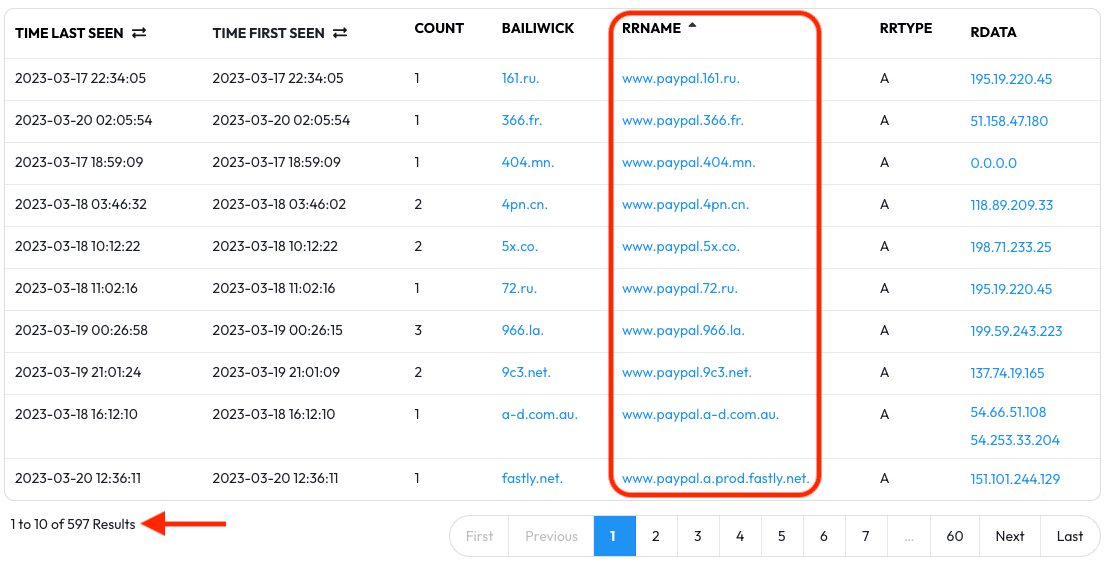The image size is (1108, 572).
Task: Open bailiwick link 161.ru.
Action: (520, 78)
